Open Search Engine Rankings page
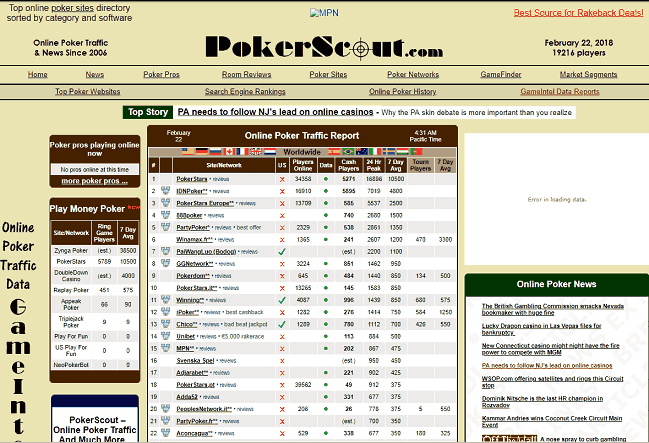Viewport: 649px width, 443px height. (x=245, y=91)
